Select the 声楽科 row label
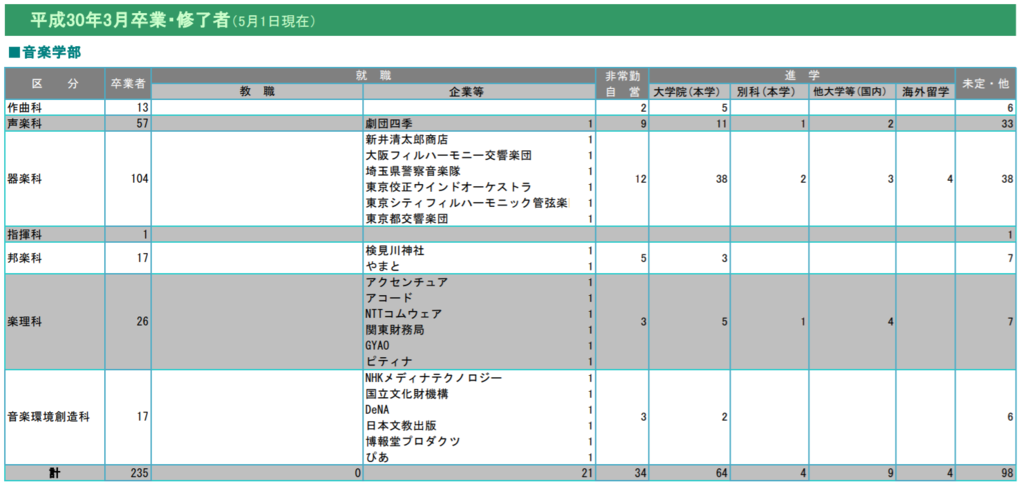1024x491 pixels. 24,123
